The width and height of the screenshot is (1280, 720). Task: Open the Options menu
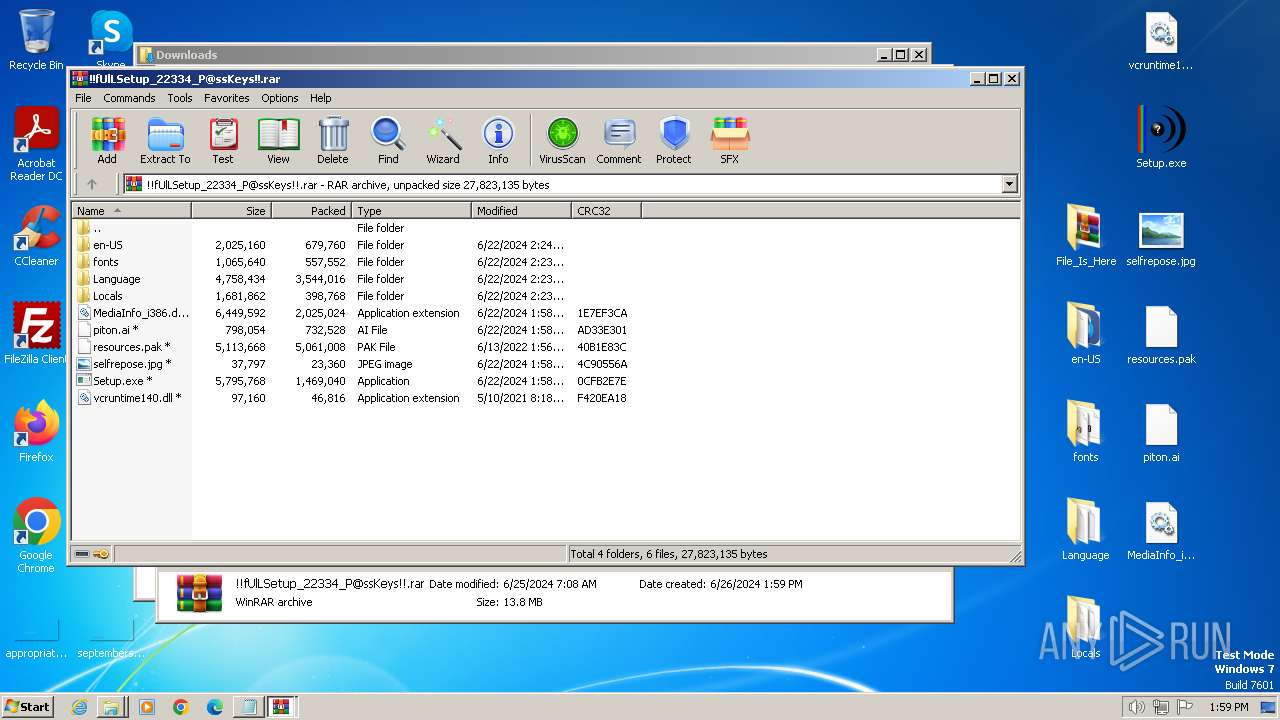point(280,98)
